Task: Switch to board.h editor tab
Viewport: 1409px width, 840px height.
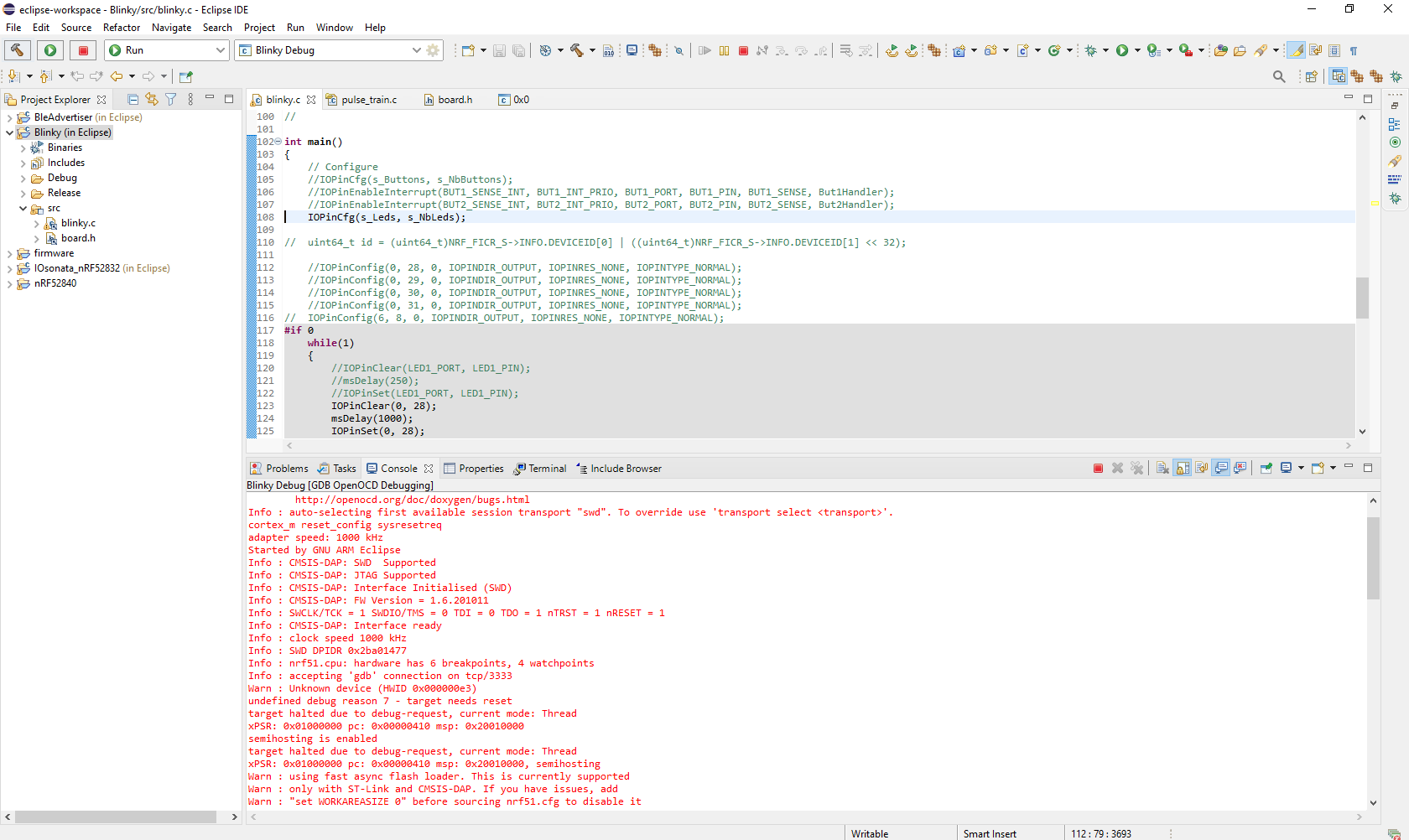Action: click(449, 100)
